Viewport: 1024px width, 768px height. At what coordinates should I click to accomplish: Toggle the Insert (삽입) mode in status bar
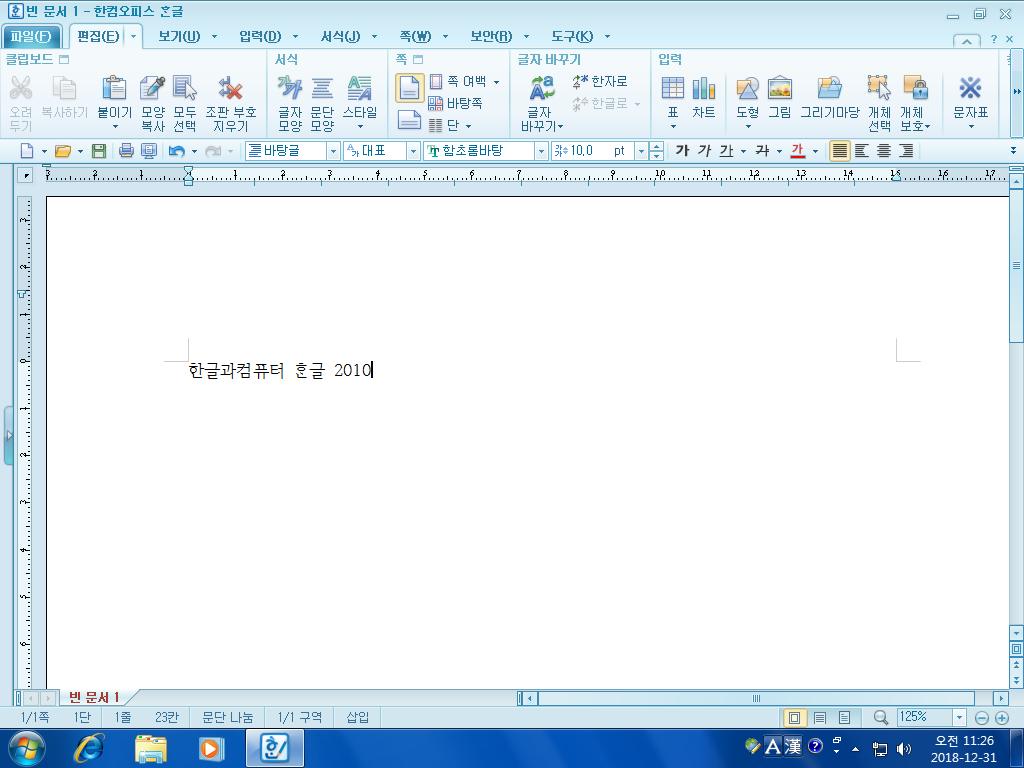[x=357, y=717]
